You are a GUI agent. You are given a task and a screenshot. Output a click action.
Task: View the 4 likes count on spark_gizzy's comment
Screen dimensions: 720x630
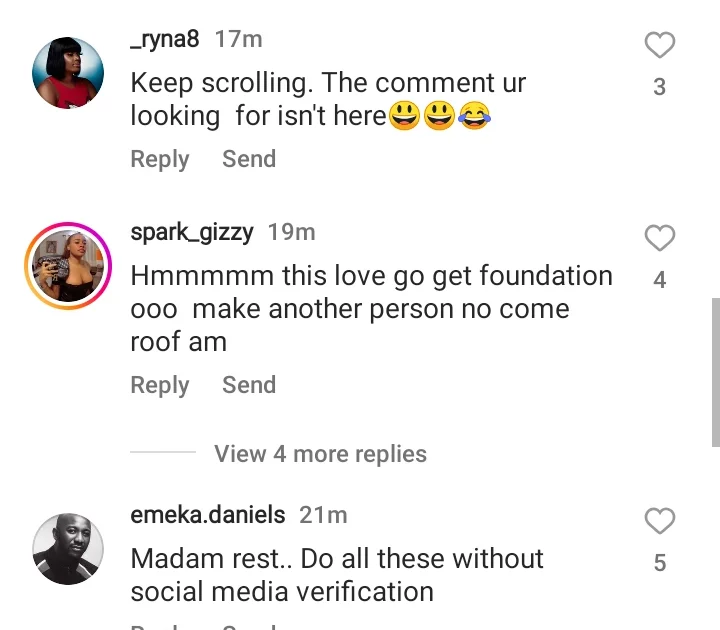(659, 281)
